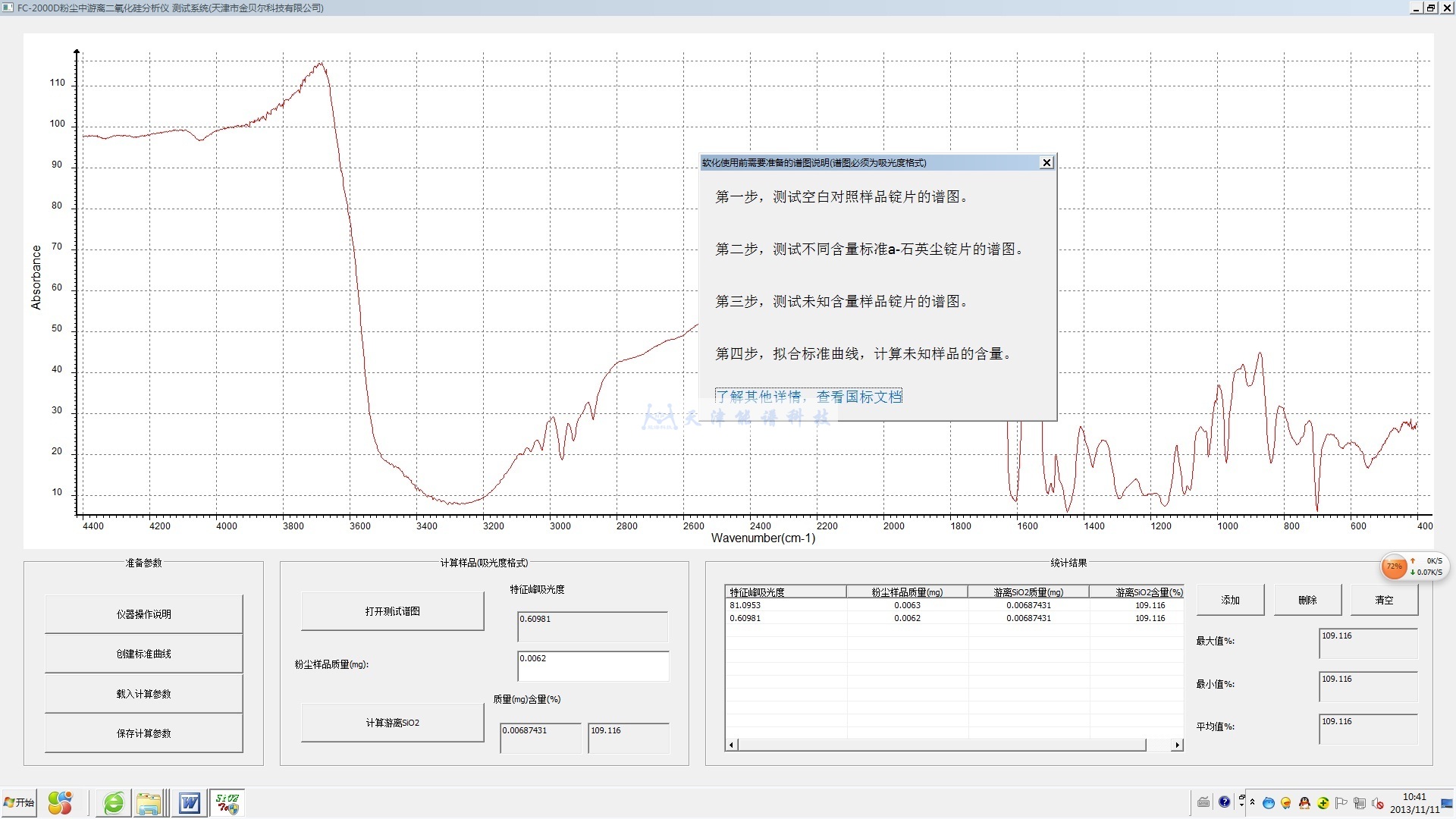The height and width of the screenshot is (819, 1456).
Task: Click the muted speaker tray icon
Action: click(1378, 803)
